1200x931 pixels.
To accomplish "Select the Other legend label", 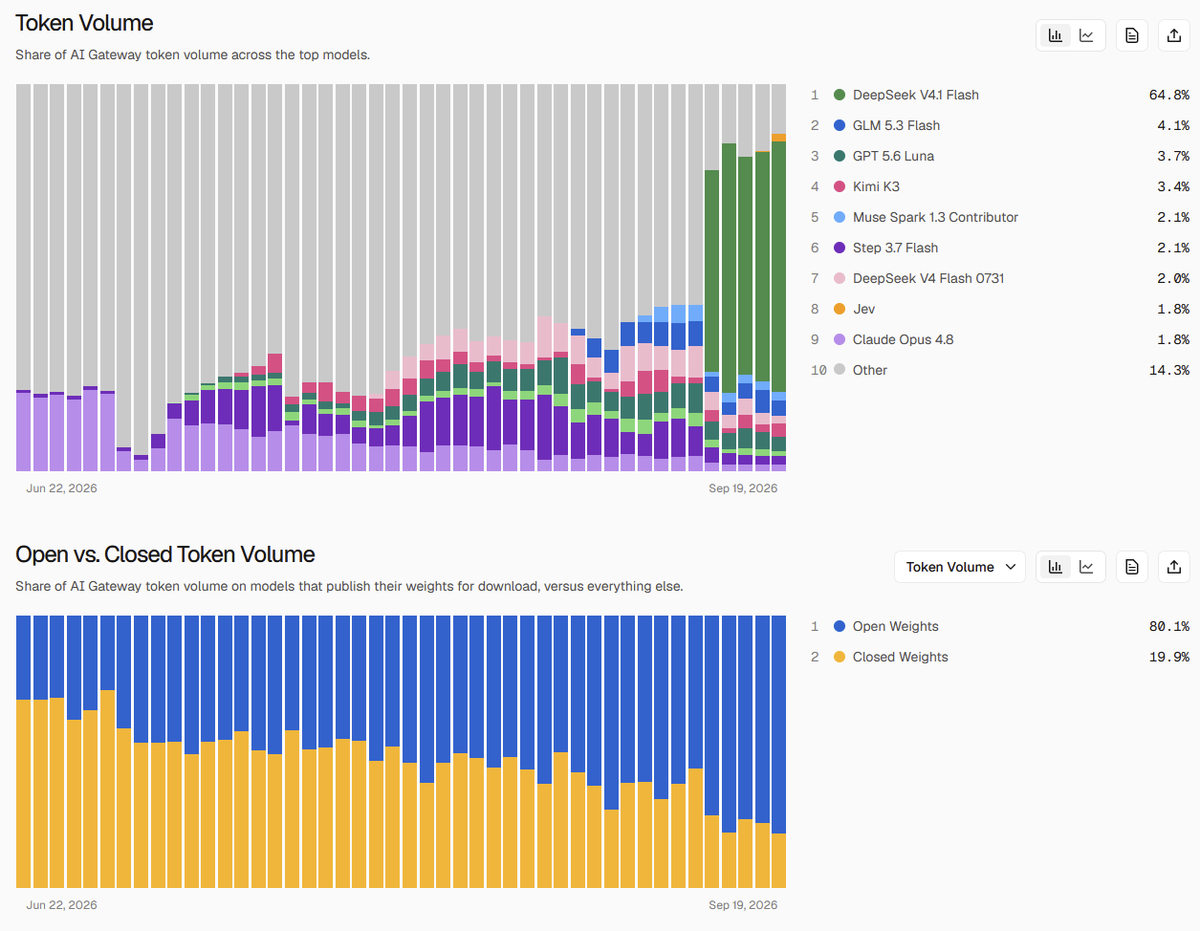I will pos(870,370).
